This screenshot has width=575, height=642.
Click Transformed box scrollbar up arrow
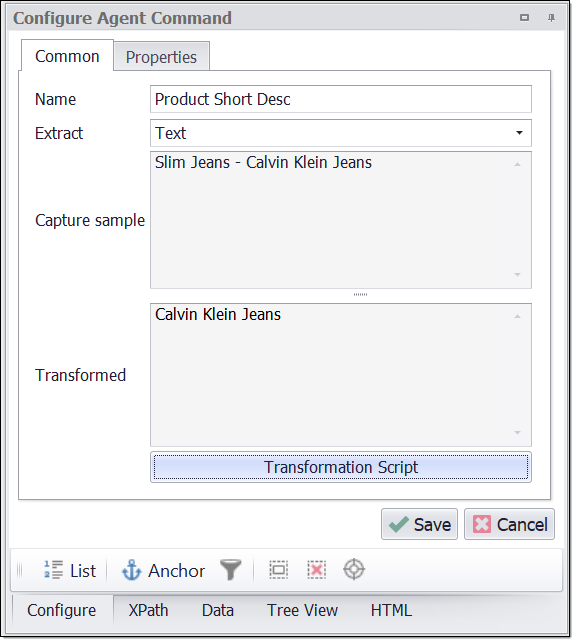pyautogui.click(x=518, y=316)
